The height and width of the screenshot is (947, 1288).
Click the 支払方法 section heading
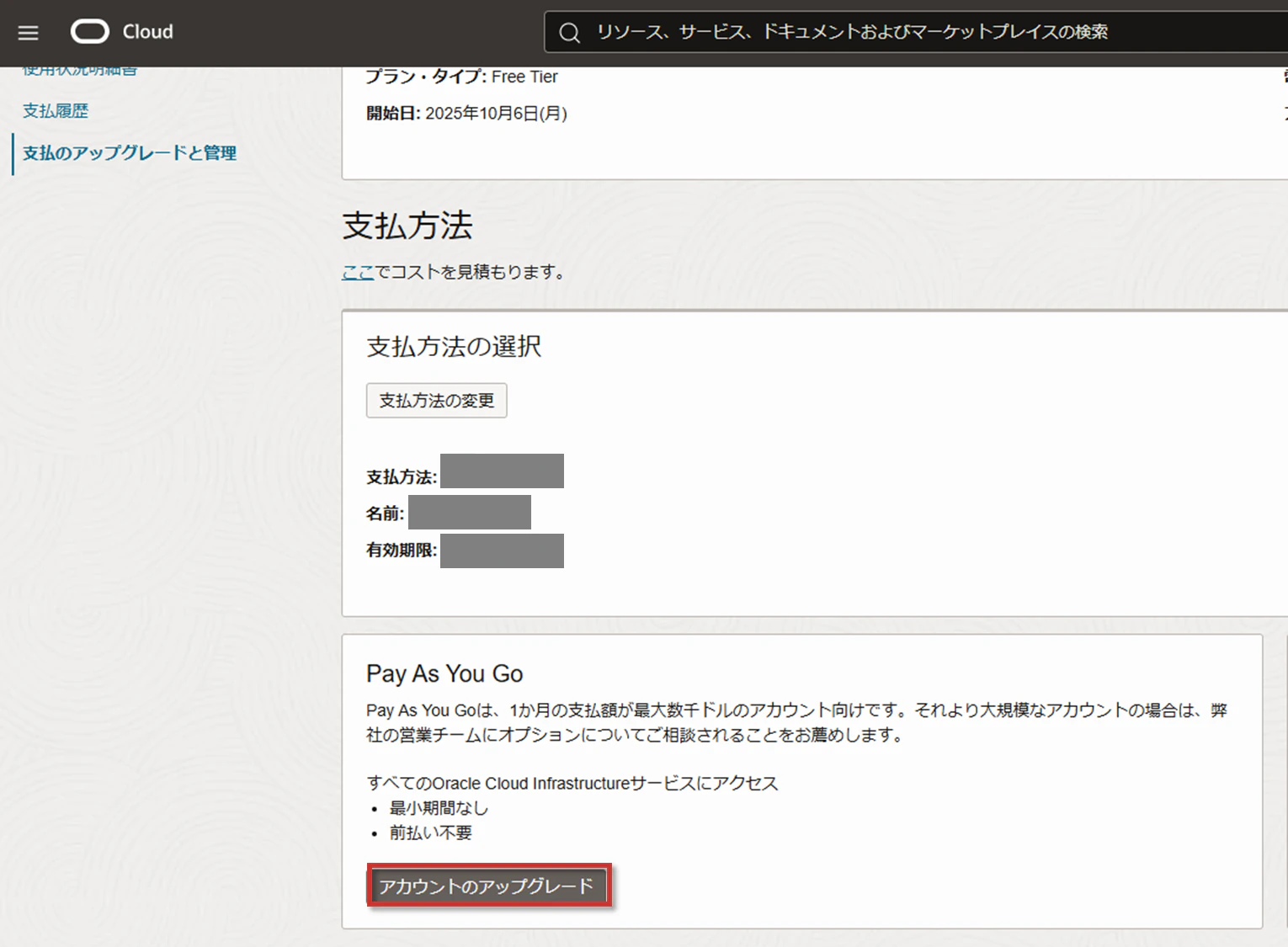tap(407, 226)
